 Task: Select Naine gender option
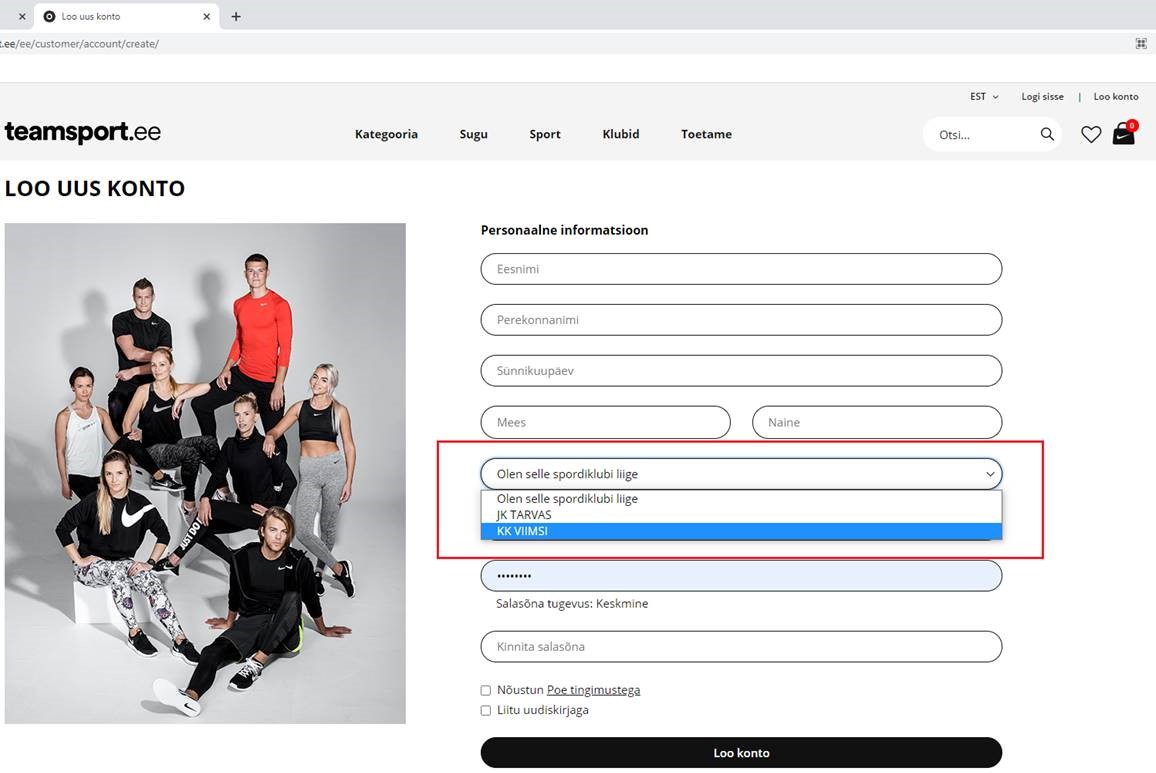[x=876, y=422]
